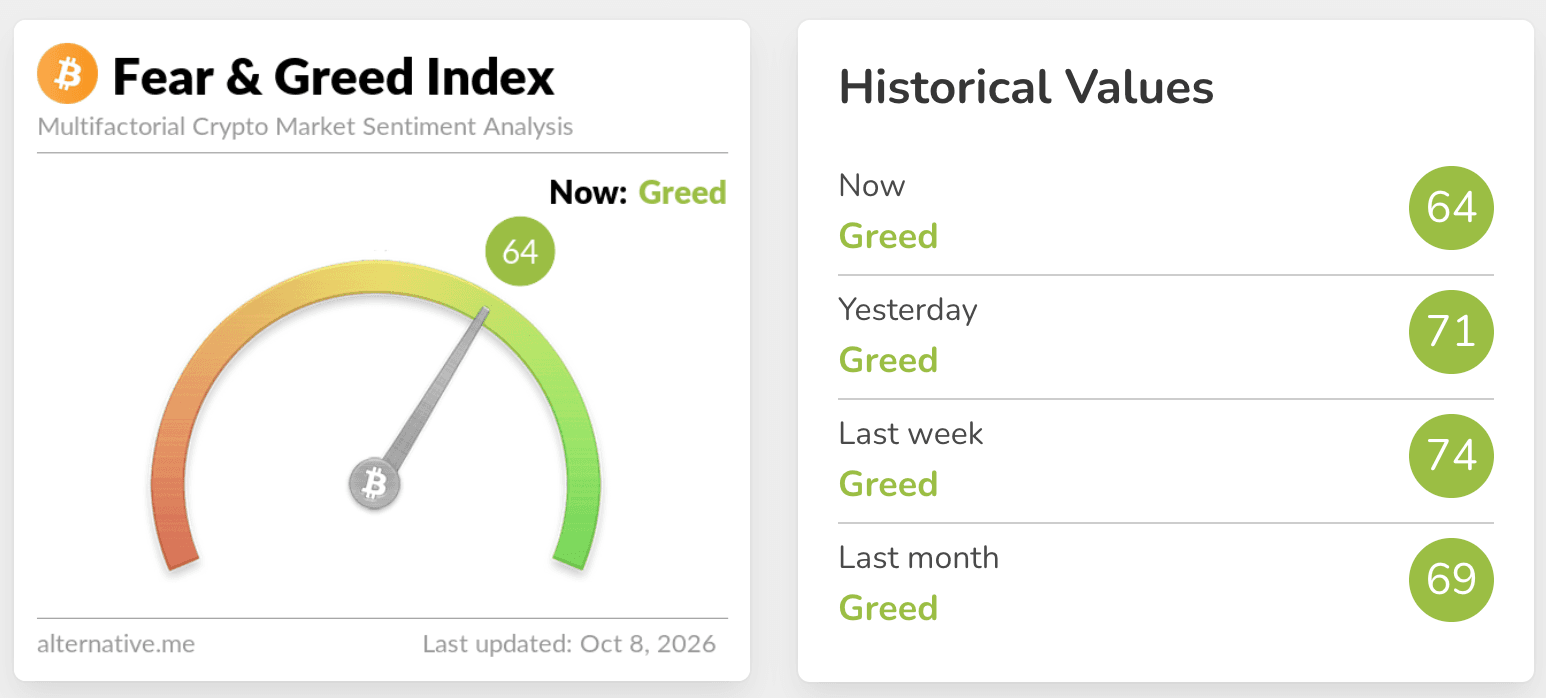Image resolution: width=1546 pixels, height=698 pixels.
Task: Click the Historical Values heading
Action: [1026, 87]
